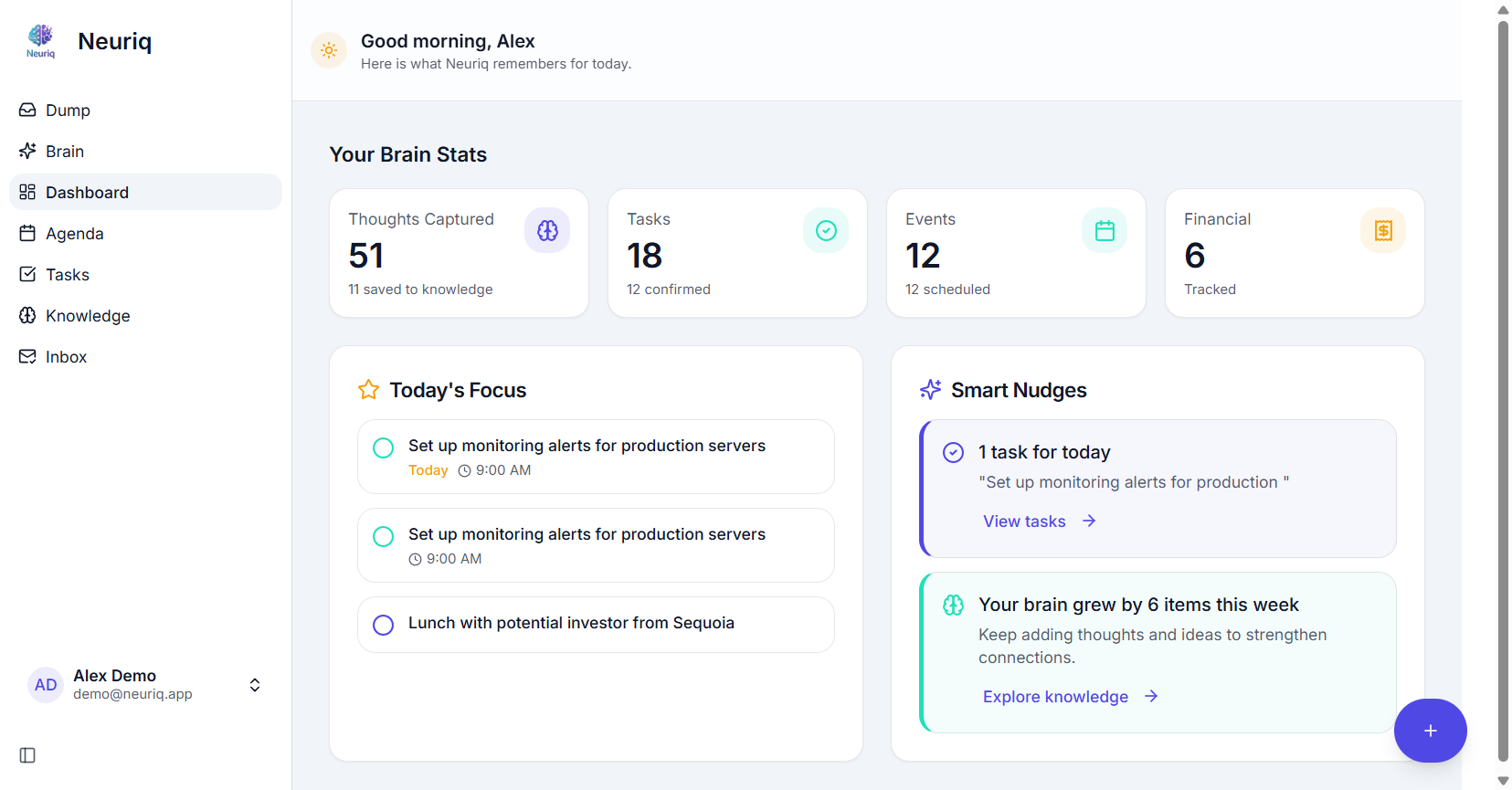The image size is (1512, 790).
Task: Click the View tasks link
Action: (x=1024, y=521)
